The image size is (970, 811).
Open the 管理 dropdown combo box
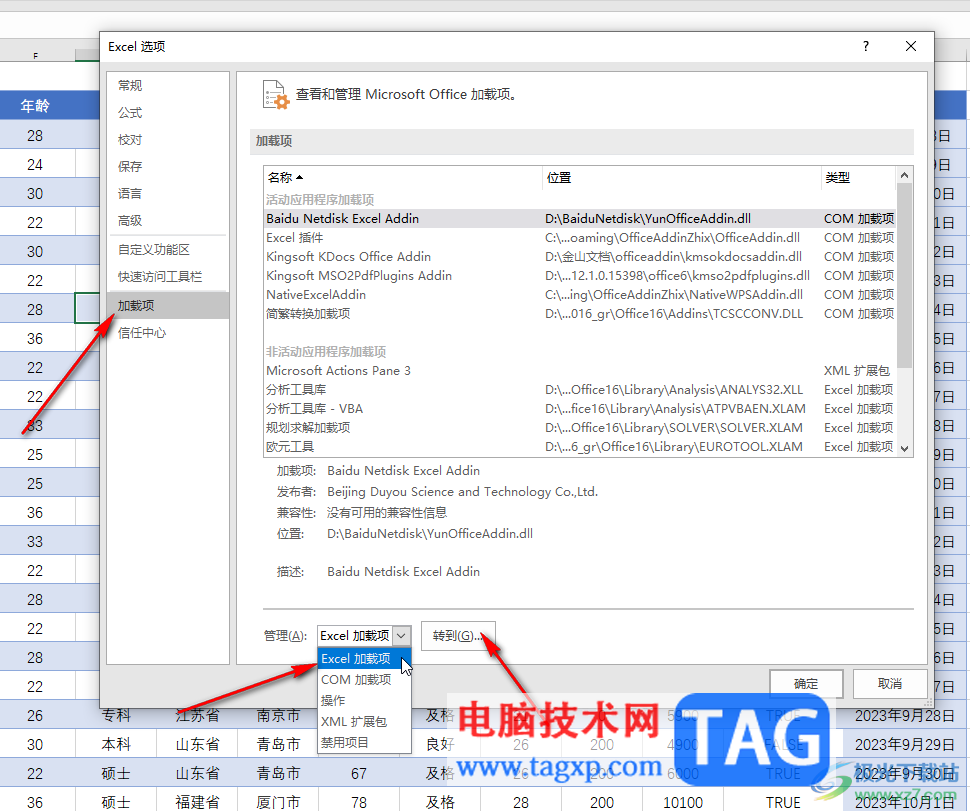pos(364,635)
